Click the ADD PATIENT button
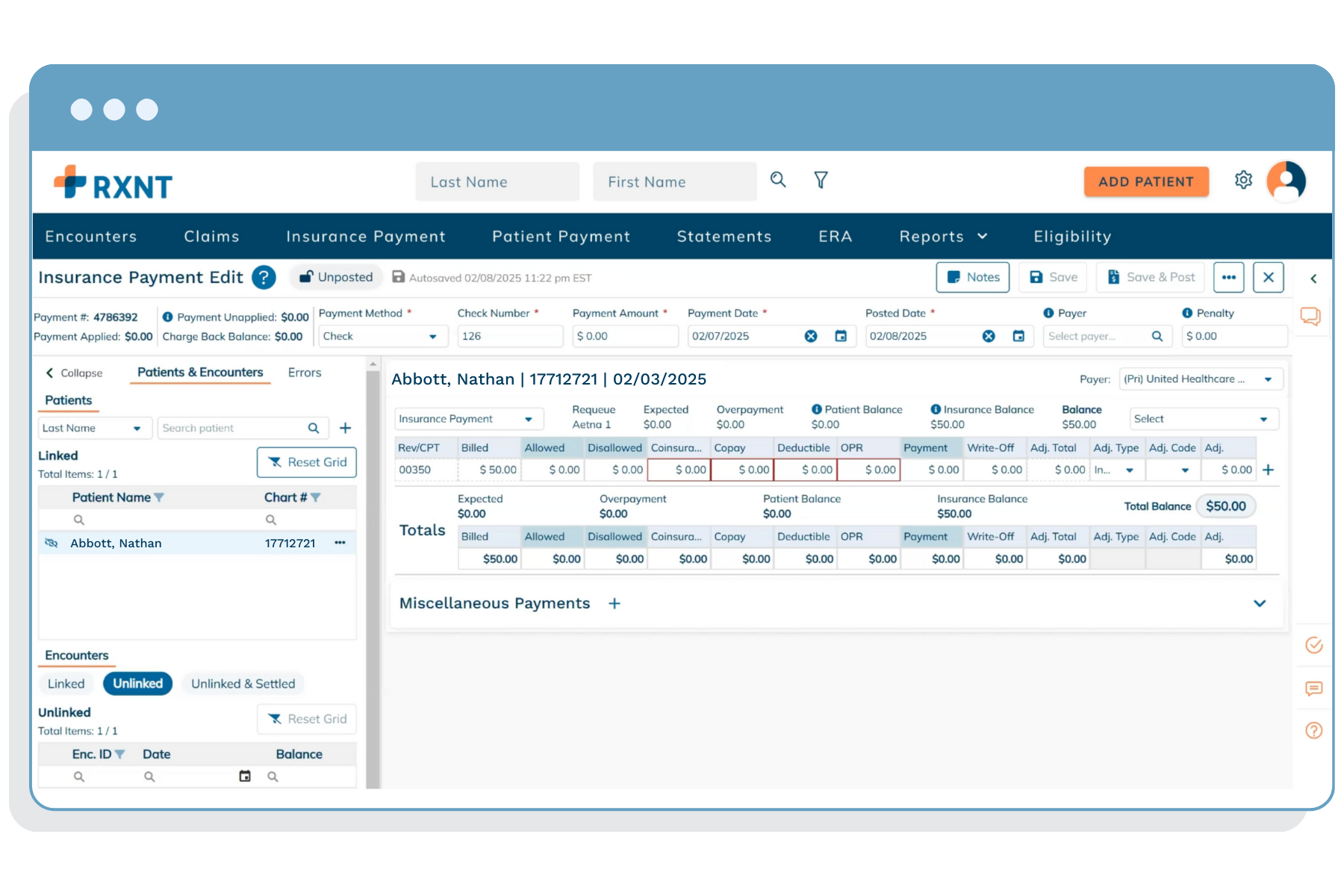 (x=1146, y=181)
